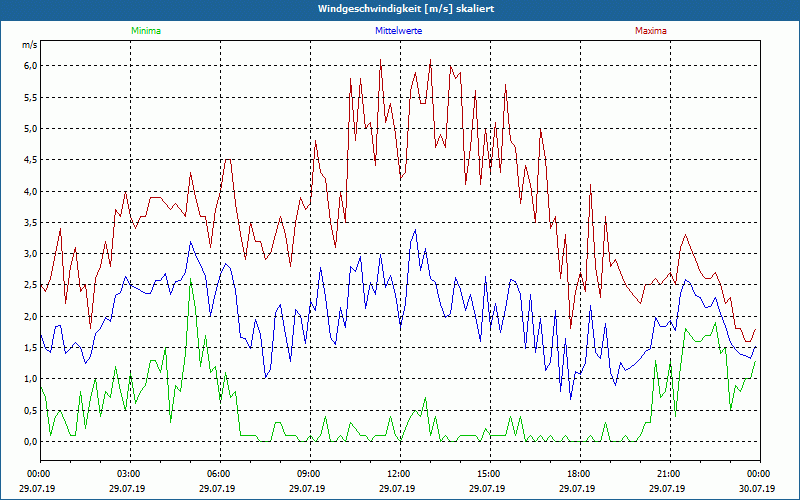Click the '09:00' time axis label

(x=310, y=474)
